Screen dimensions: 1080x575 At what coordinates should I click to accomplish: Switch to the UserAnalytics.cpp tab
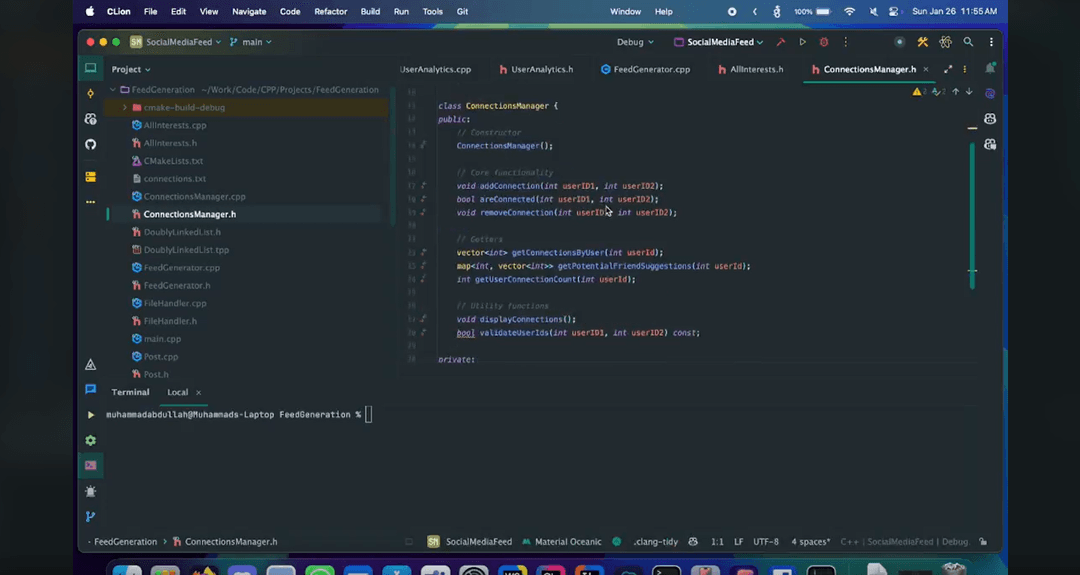(435, 70)
